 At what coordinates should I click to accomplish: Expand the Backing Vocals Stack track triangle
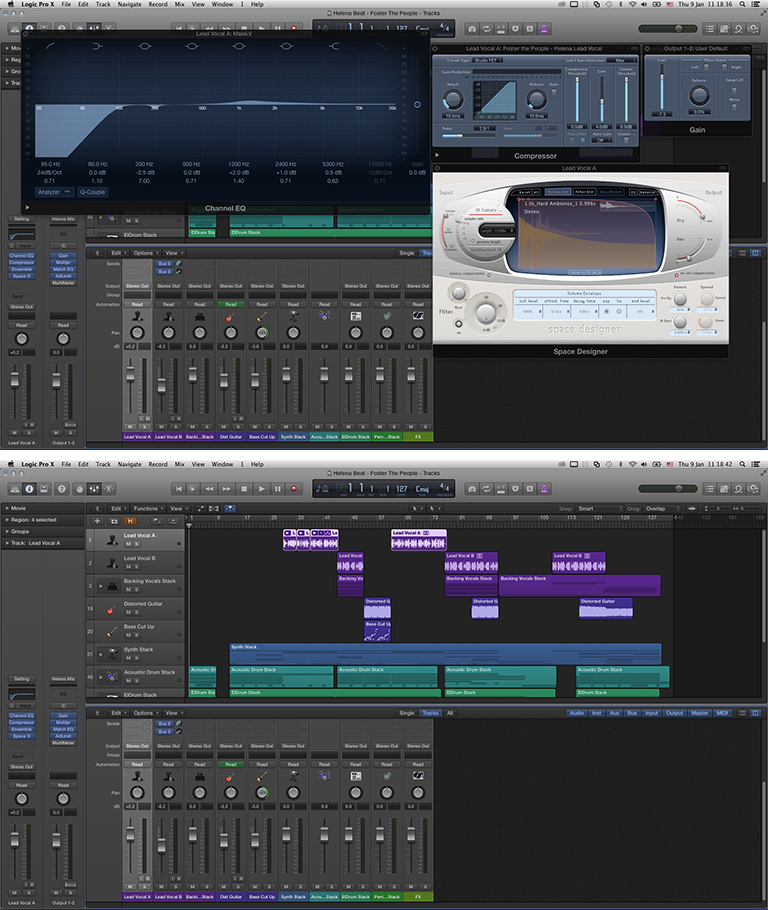tap(101, 586)
